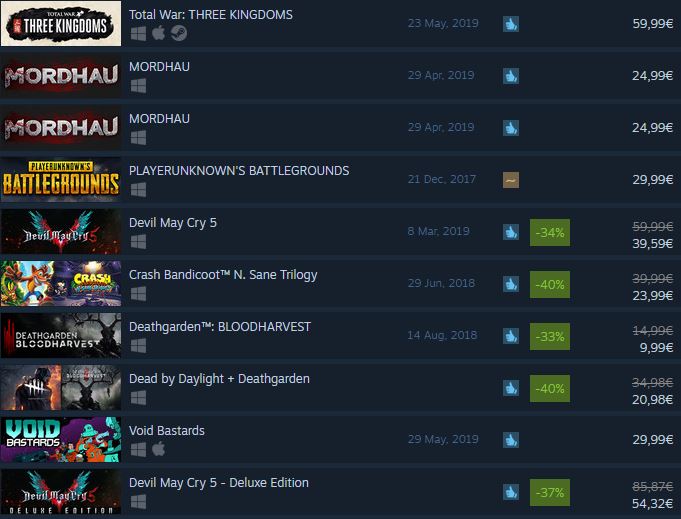Click the Devil May Cry 5 capsule image
Image resolution: width=681 pixels, height=519 pixels.
[x=61, y=231]
